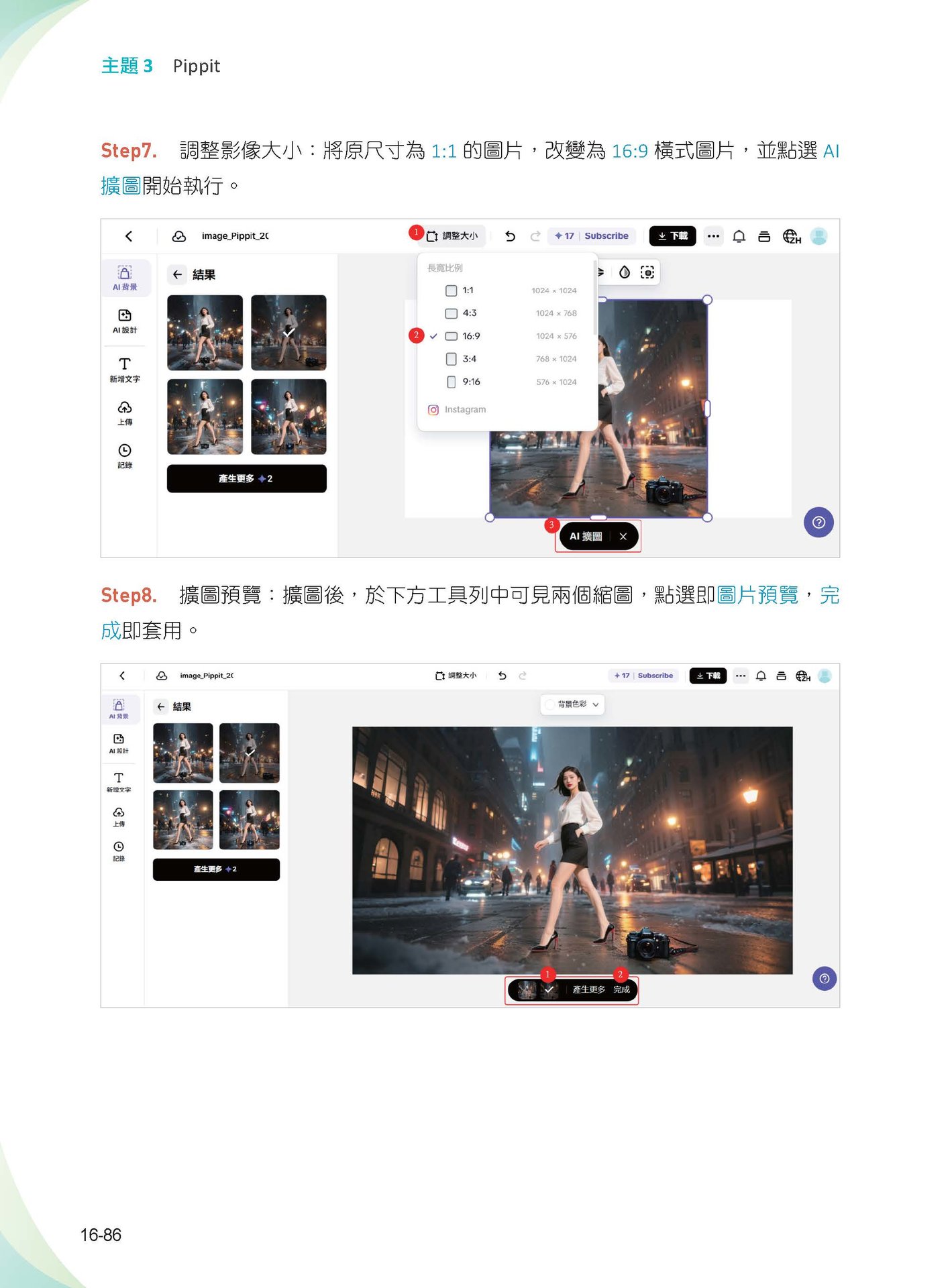Open the three-dot more menu in upper screenshot
The image size is (952, 1288).
pos(713,236)
